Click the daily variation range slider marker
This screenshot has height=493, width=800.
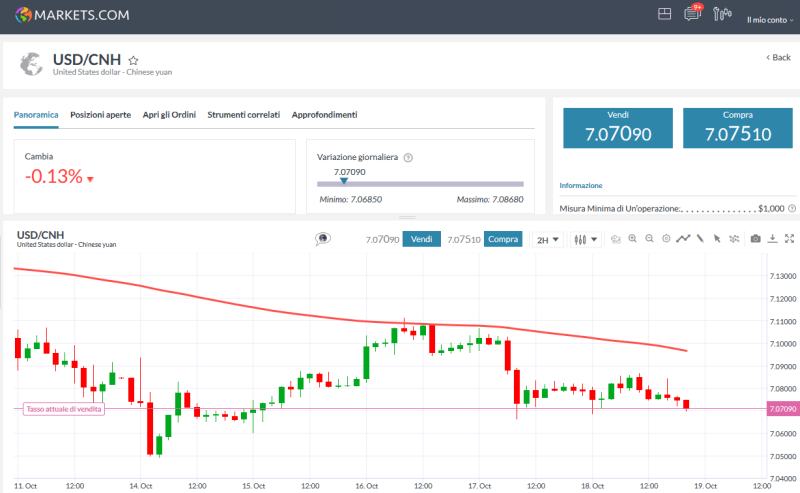[343, 181]
